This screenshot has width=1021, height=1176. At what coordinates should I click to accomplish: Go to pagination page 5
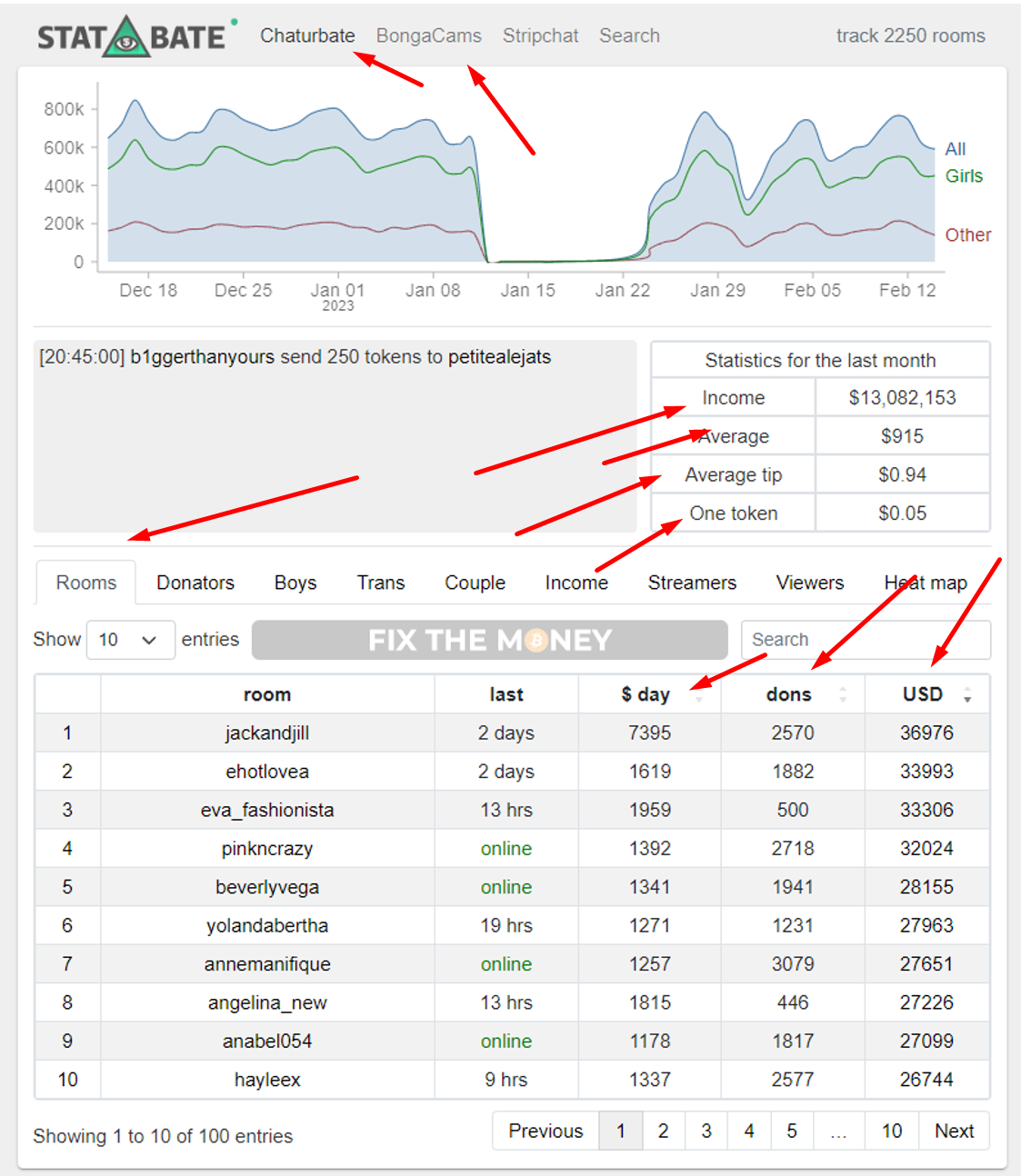[792, 1131]
